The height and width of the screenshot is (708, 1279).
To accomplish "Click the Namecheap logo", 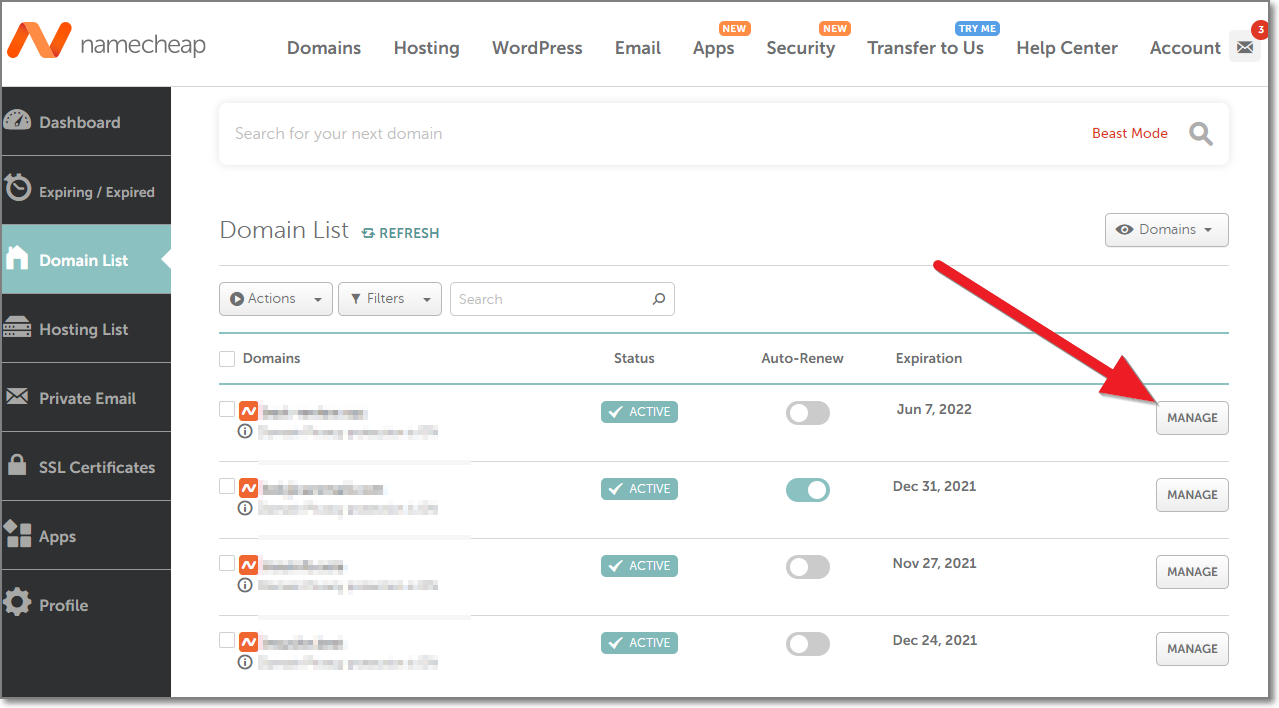I will [x=106, y=42].
